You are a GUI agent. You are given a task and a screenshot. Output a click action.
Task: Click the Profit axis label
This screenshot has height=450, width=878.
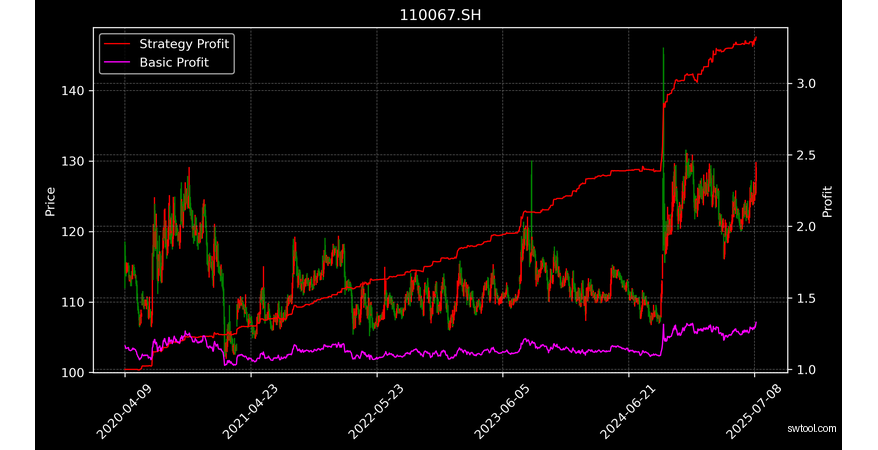(827, 201)
